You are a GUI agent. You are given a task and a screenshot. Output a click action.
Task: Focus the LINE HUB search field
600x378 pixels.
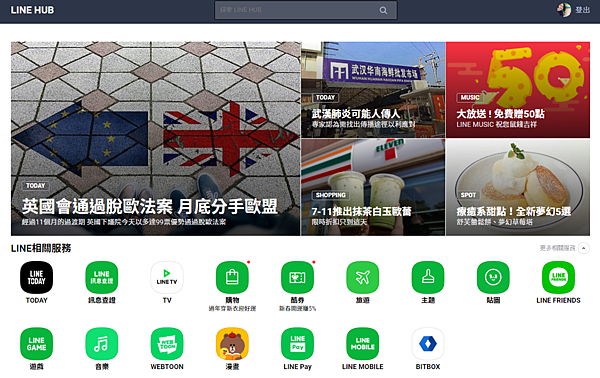pos(305,10)
